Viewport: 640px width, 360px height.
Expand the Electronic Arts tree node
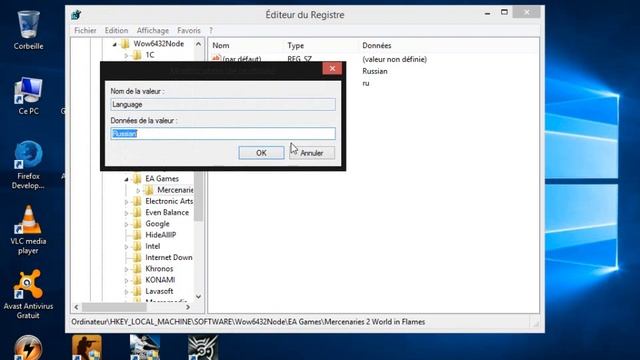tap(126, 202)
